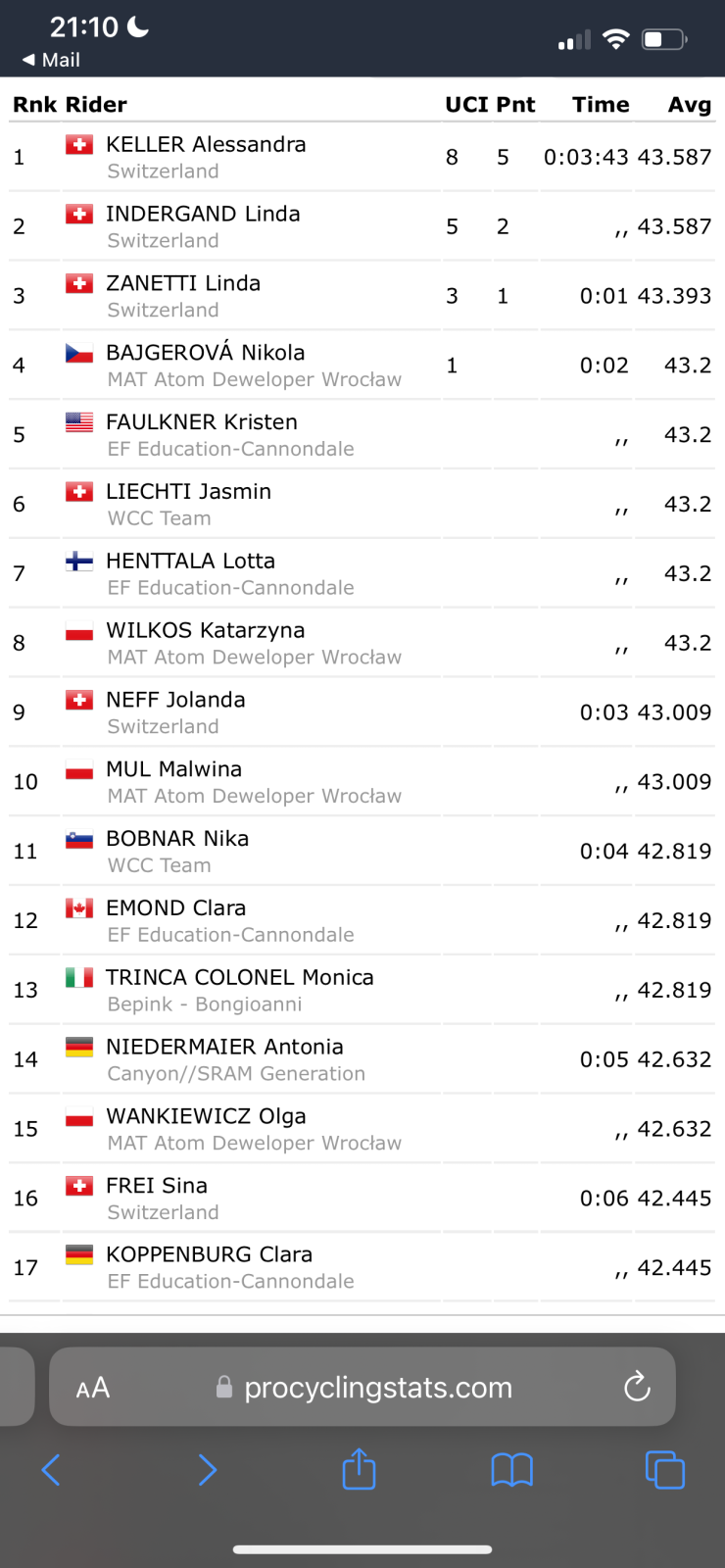Screen dimensions: 725x1568
Task: Tap the USA flag beside FAULKNER
Action: pyautogui.click(x=79, y=422)
